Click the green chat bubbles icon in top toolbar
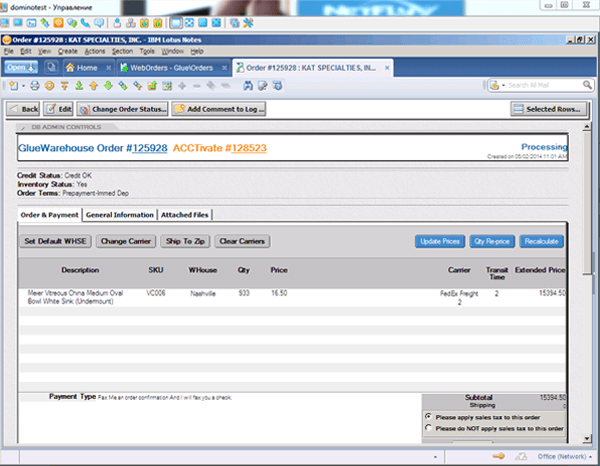600x466 pixels. pos(72,23)
